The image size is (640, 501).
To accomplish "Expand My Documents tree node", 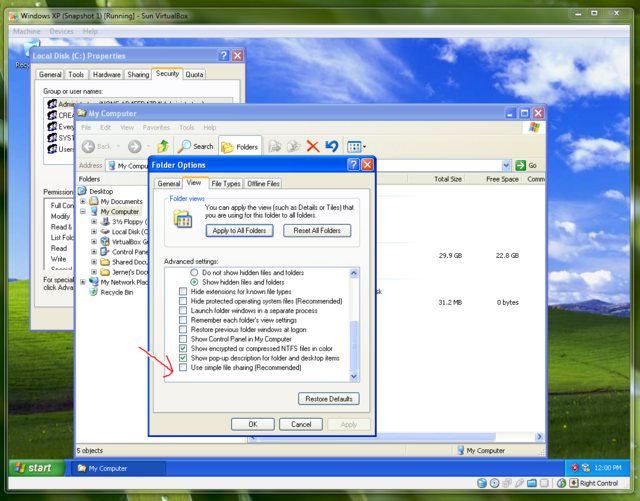I will pos(83,201).
